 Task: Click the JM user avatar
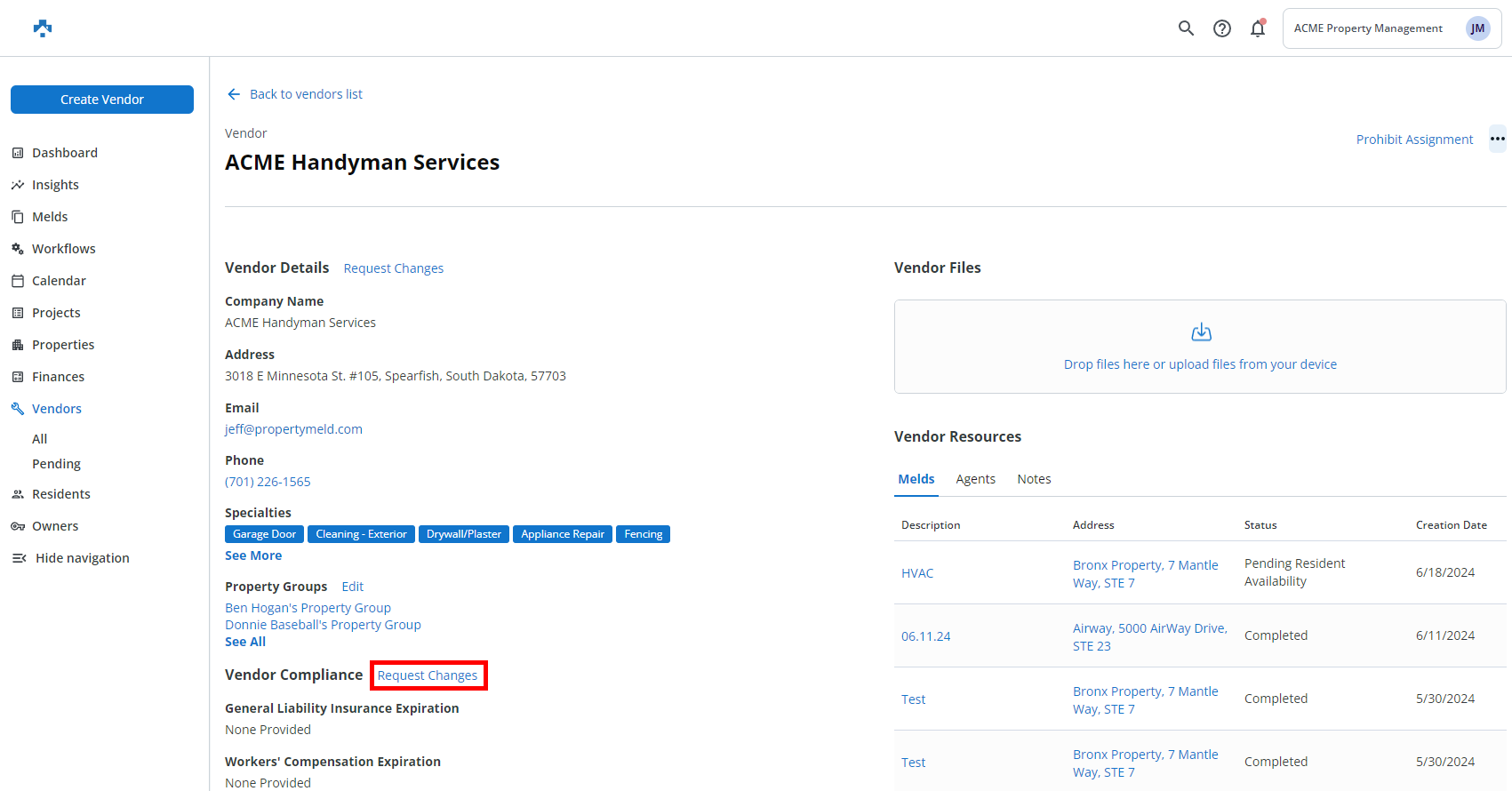pyautogui.click(x=1477, y=28)
